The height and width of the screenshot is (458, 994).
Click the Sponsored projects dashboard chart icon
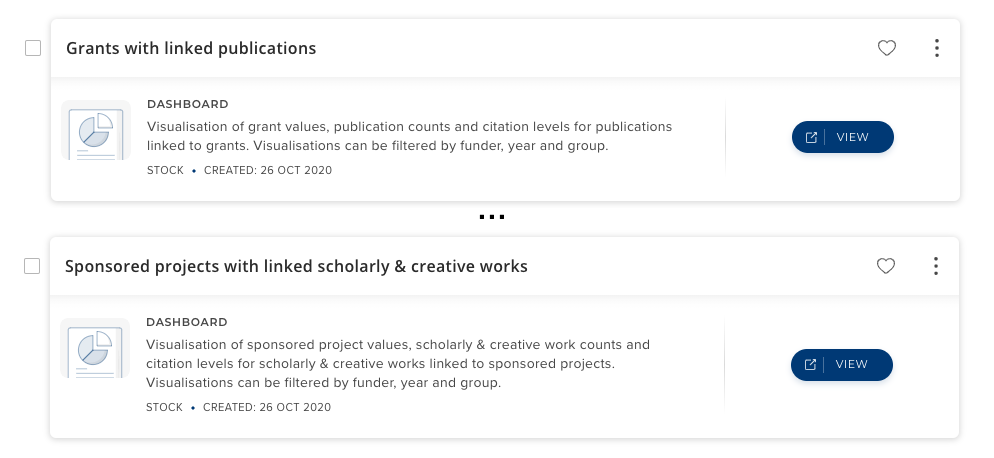[95, 349]
